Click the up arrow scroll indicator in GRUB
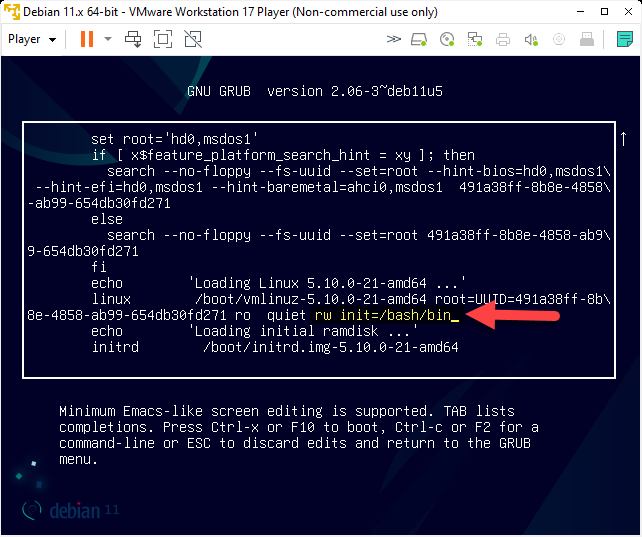Screen dimensions: 642x537 624,139
